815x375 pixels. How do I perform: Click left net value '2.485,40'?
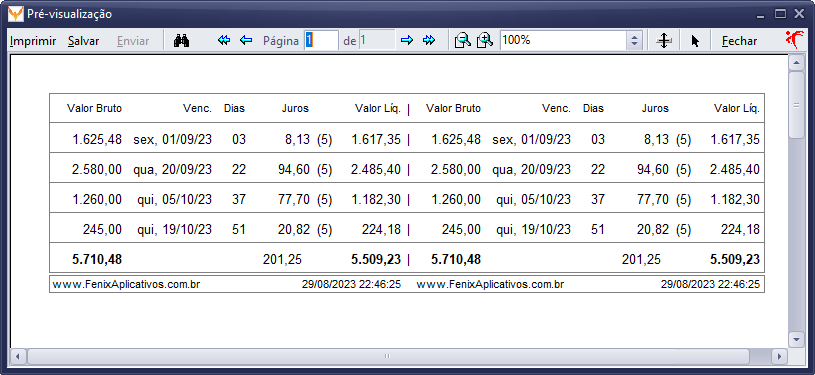(376, 170)
